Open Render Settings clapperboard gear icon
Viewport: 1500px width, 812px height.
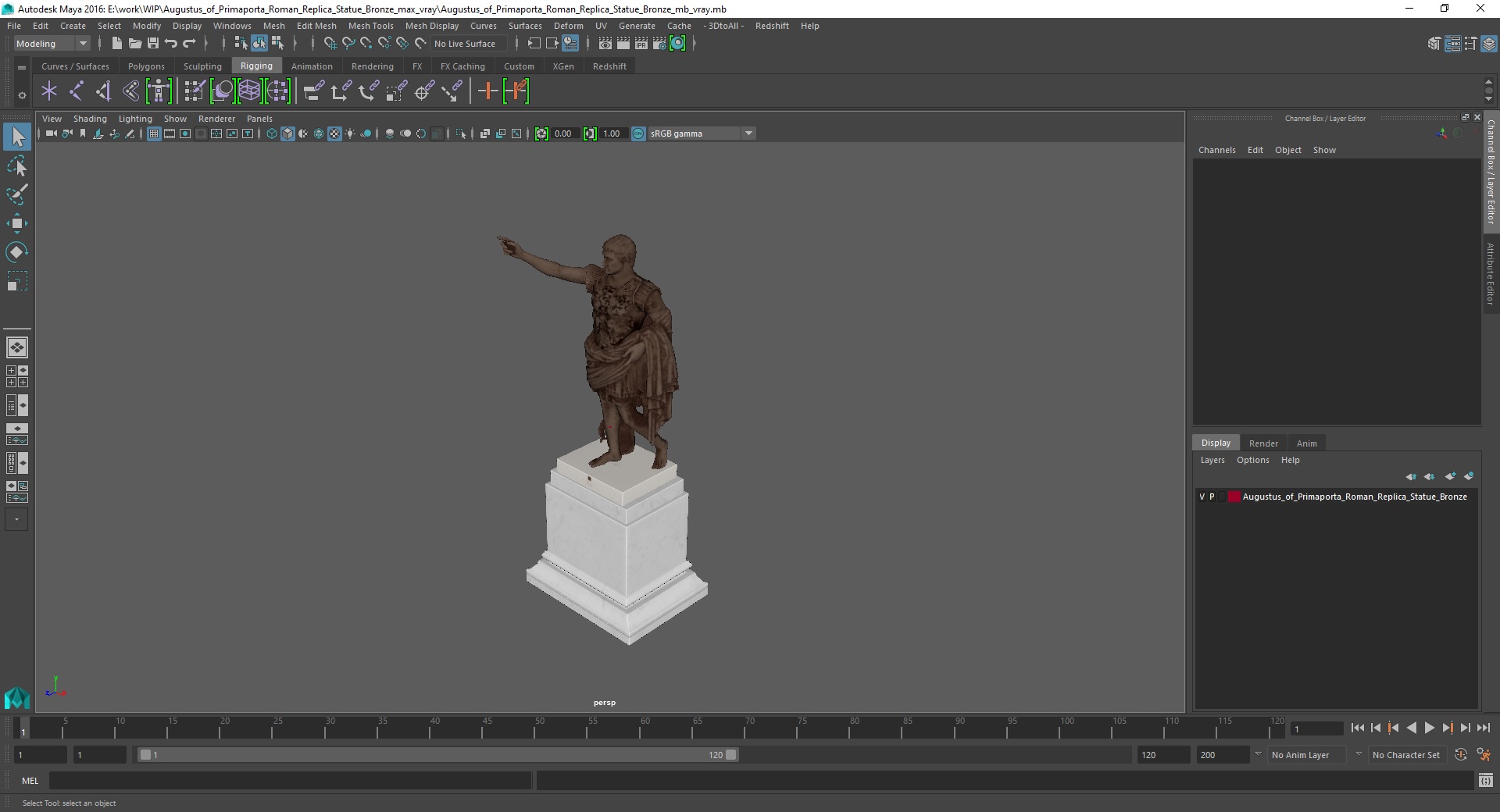659,44
